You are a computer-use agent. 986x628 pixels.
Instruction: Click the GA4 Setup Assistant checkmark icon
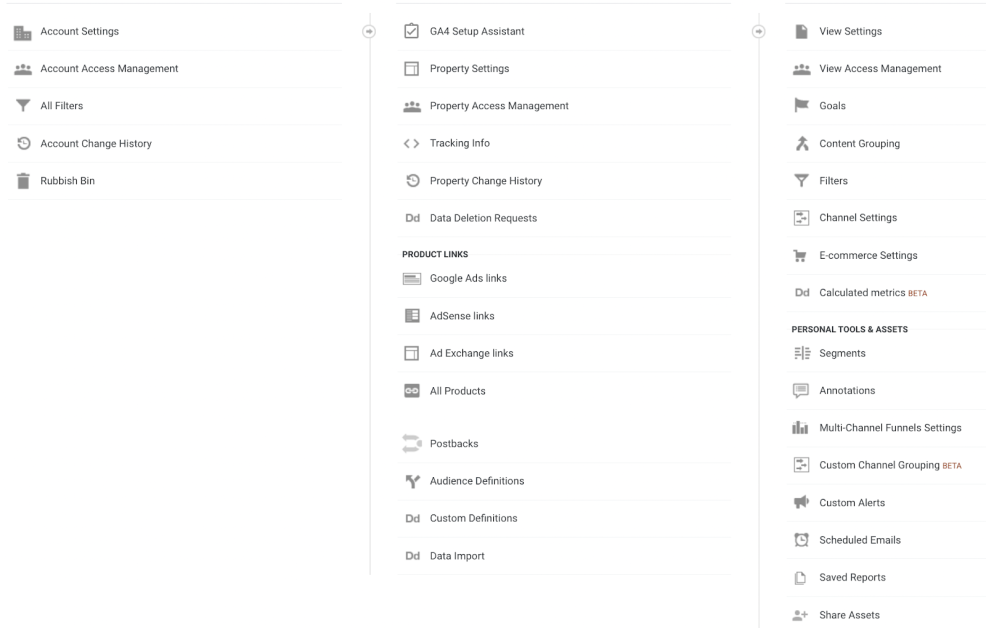(411, 32)
